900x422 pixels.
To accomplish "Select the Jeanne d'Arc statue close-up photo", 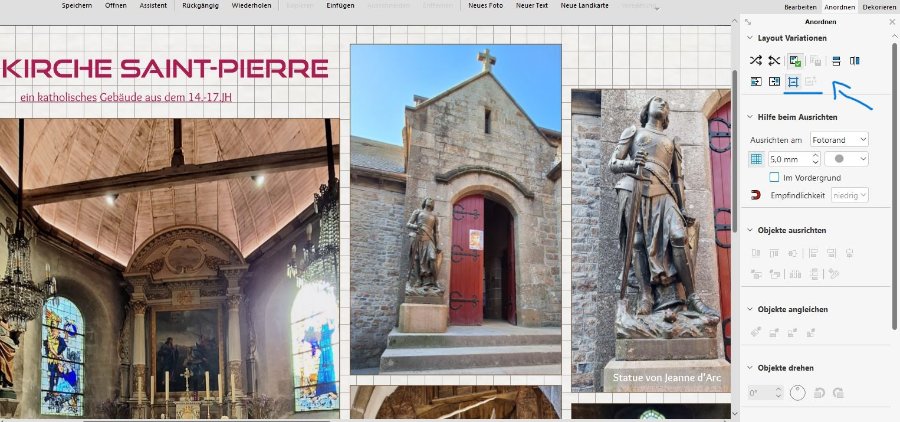I will [x=651, y=241].
